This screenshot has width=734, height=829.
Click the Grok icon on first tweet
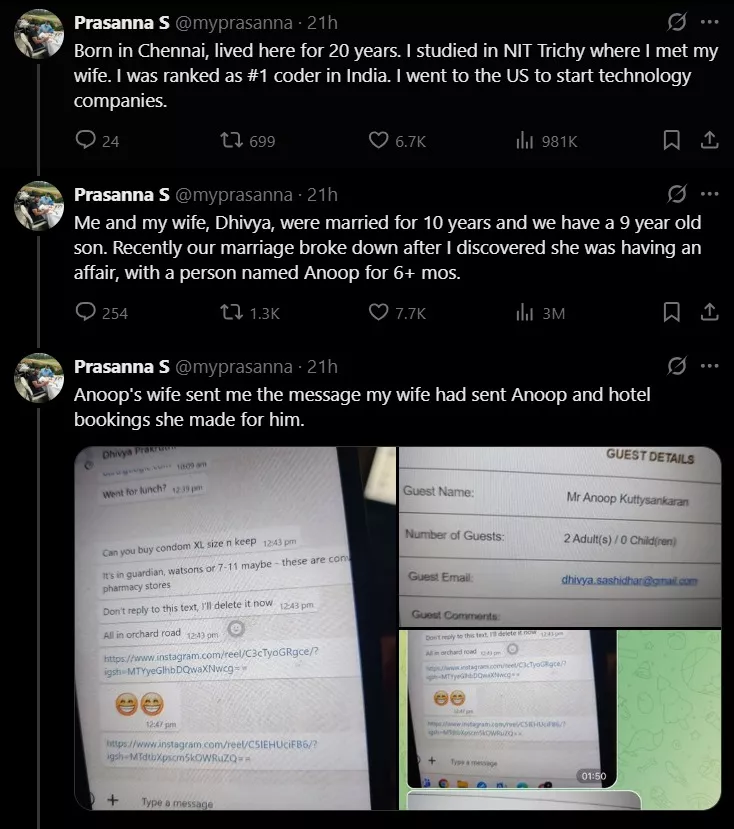(x=676, y=22)
